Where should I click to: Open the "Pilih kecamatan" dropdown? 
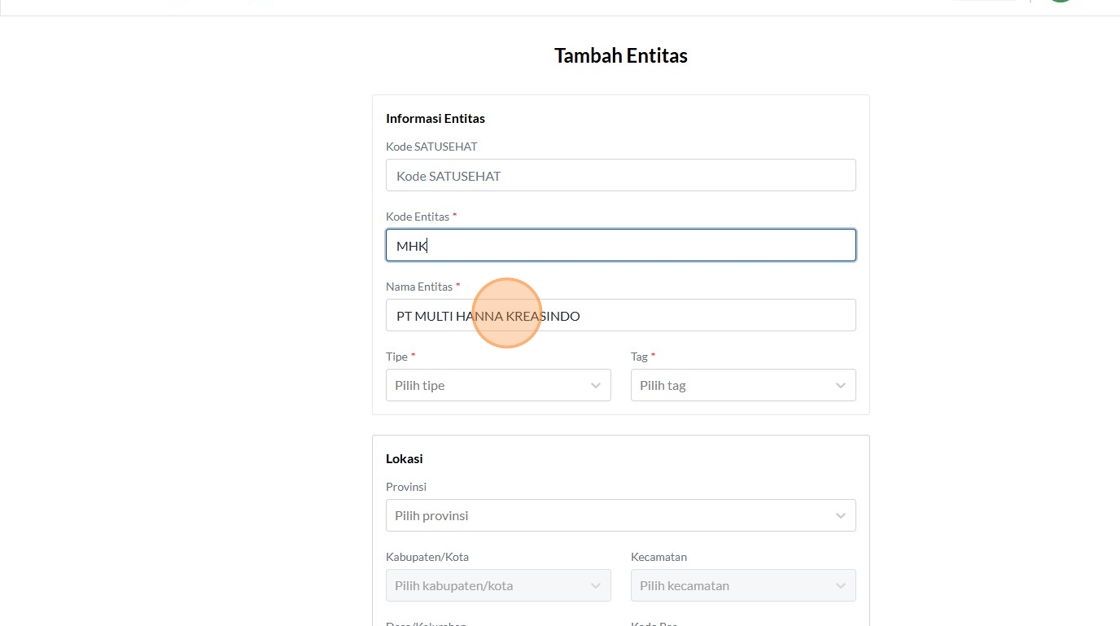pyautogui.click(x=733, y=586)
